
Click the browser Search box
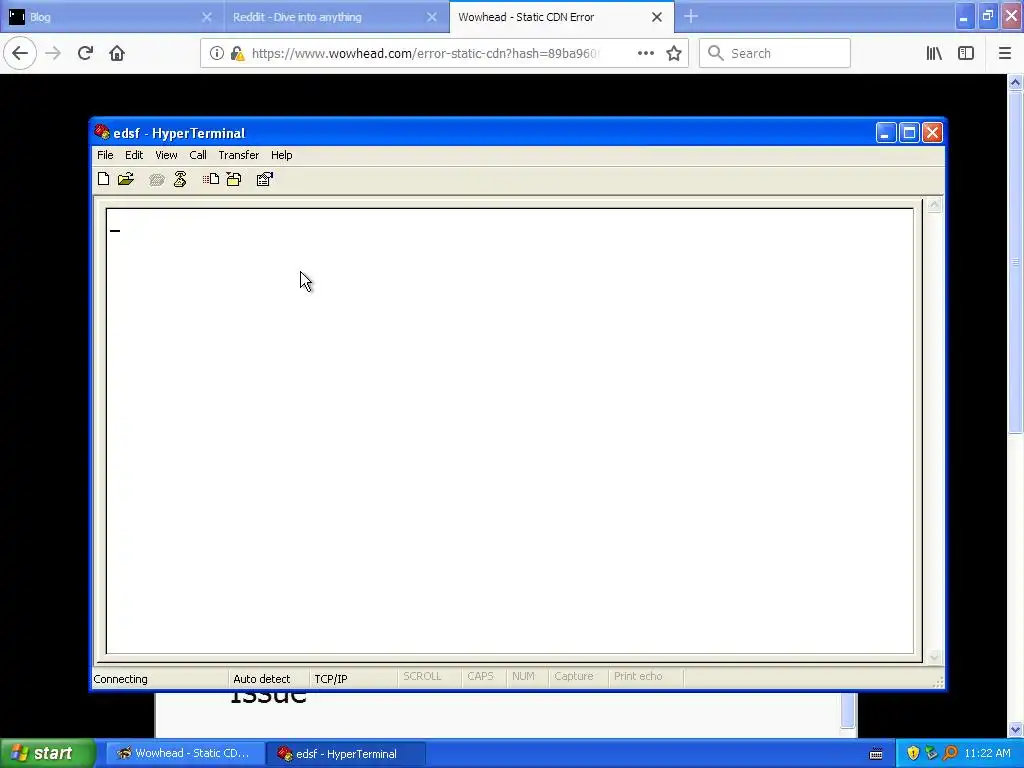775,53
